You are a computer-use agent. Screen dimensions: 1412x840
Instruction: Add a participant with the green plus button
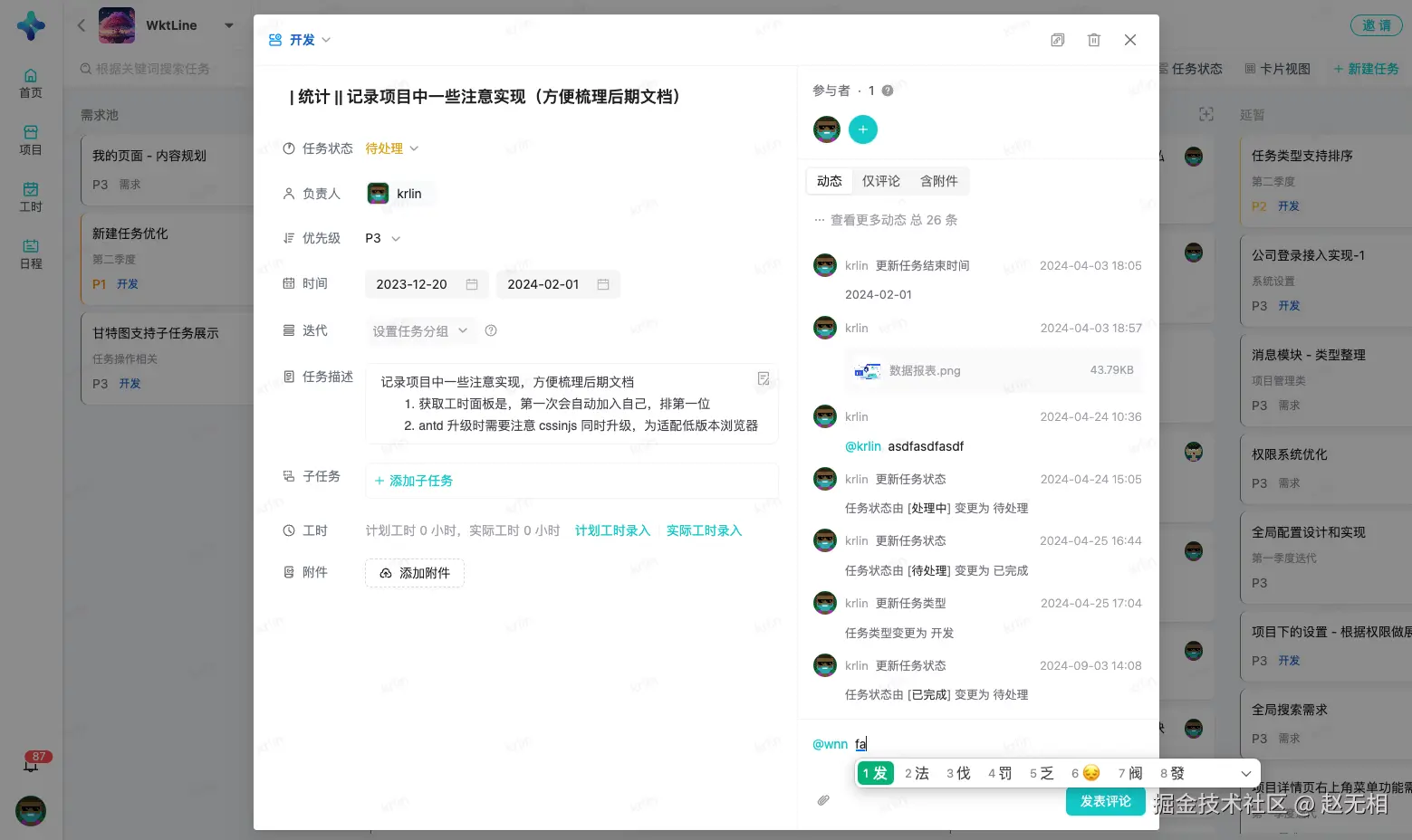[863, 129]
